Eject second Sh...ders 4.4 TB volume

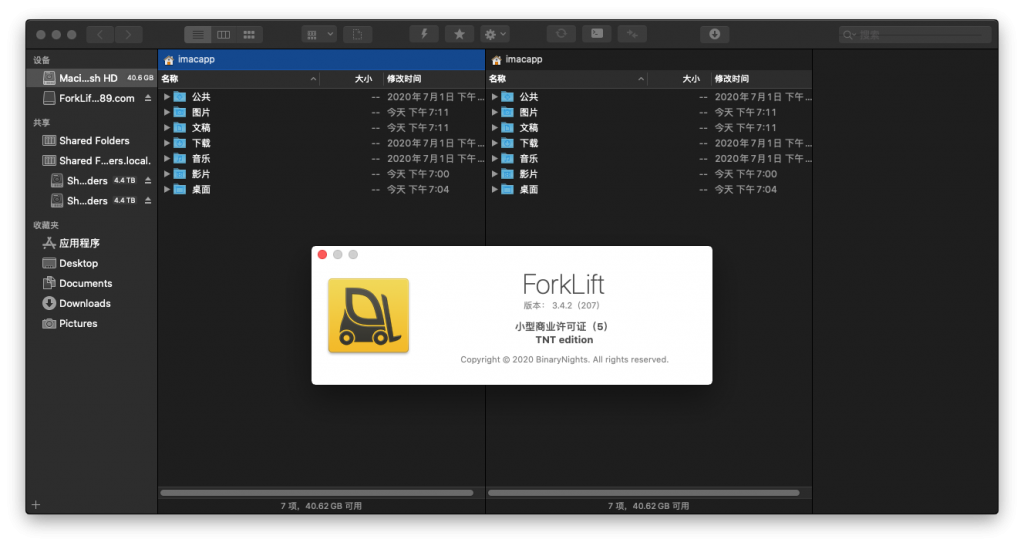point(148,201)
